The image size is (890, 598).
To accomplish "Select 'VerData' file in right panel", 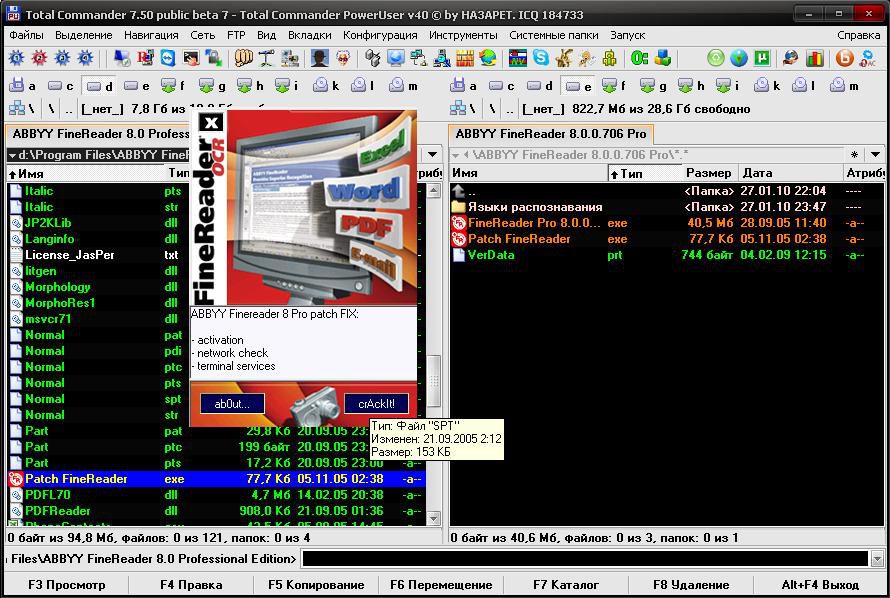I will pyautogui.click(x=667, y=255).
